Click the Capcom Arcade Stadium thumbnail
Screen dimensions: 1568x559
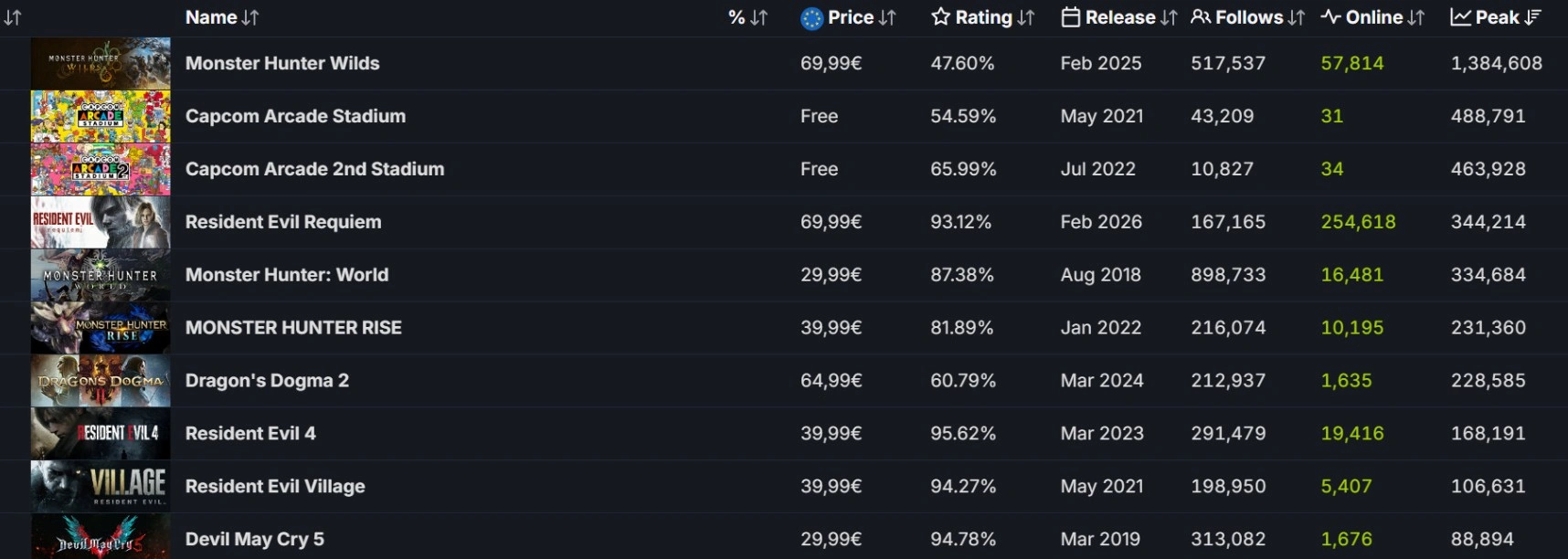(101, 116)
